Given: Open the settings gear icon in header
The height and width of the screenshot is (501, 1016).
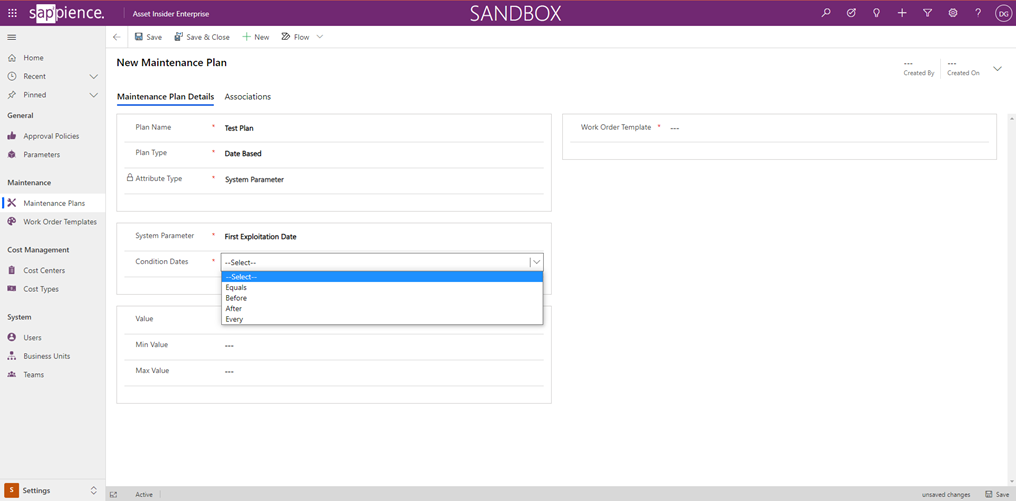Looking at the screenshot, I should (953, 13).
